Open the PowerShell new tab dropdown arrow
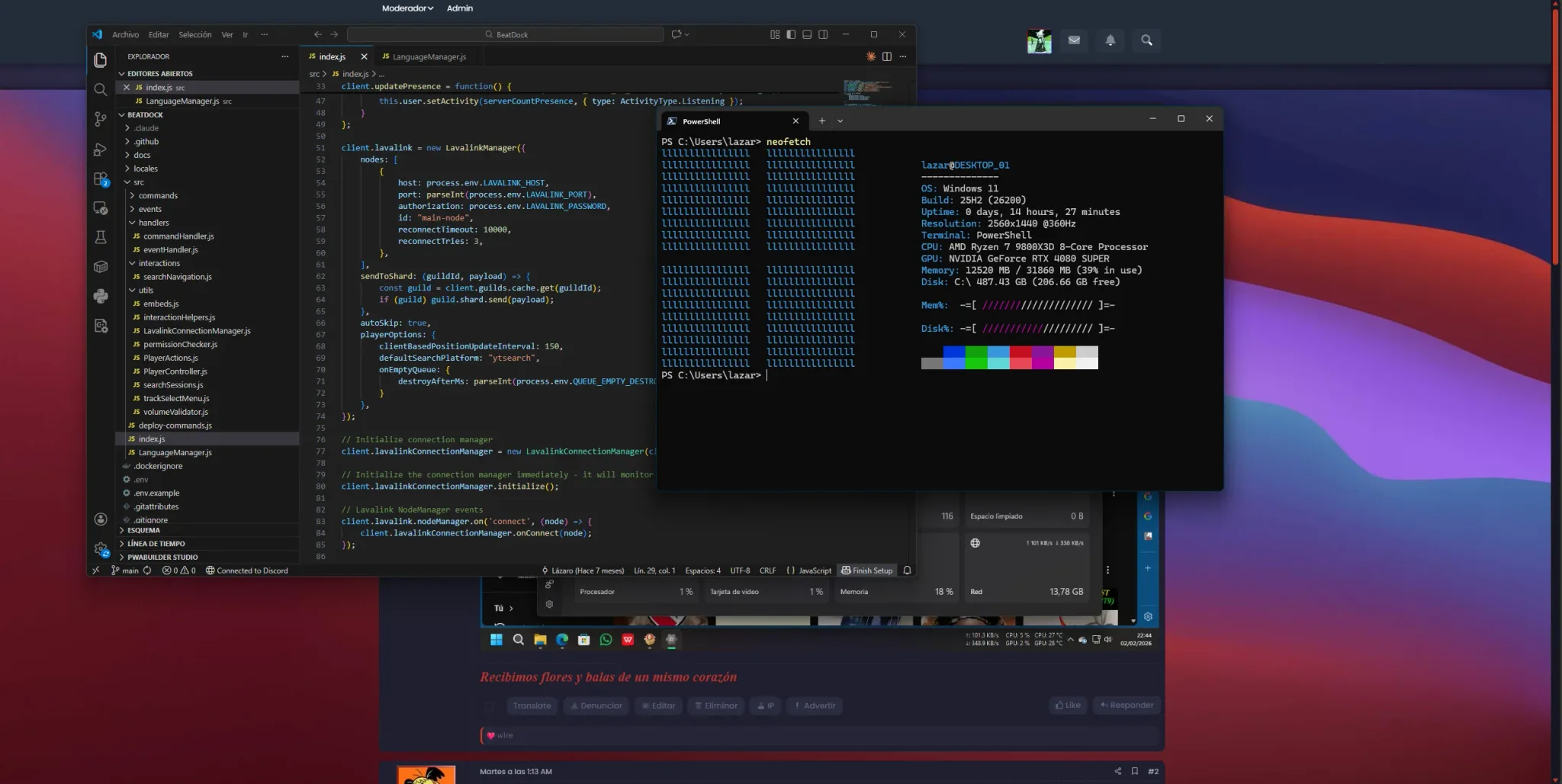 point(840,120)
